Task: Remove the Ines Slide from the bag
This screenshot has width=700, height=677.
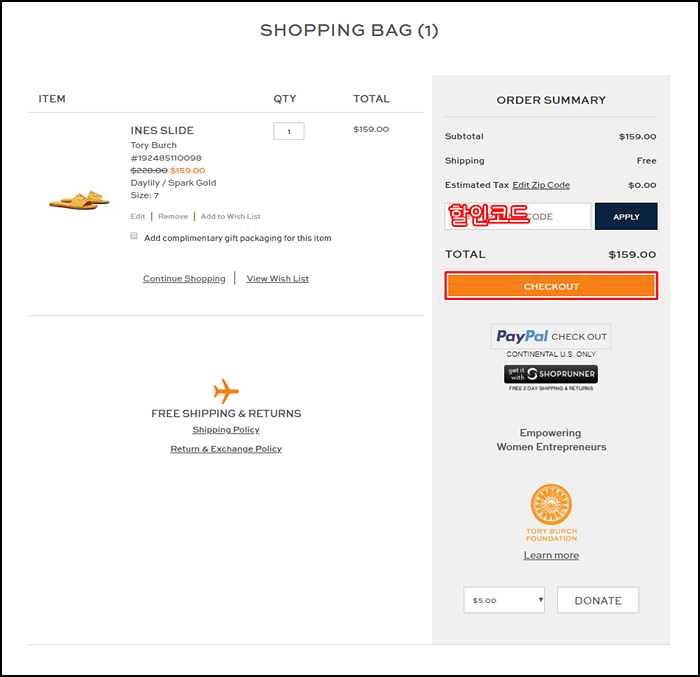Action: pyautogui.click(x=172, y=216)
